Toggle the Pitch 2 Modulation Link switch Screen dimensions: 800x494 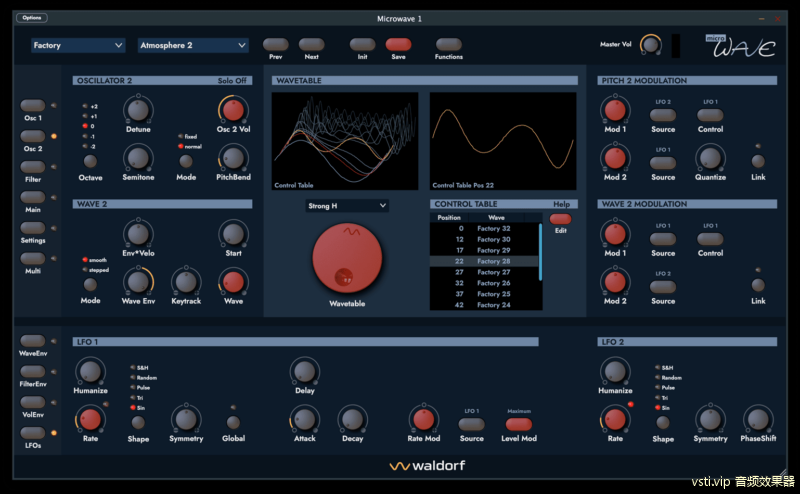[x=758, y=161]
